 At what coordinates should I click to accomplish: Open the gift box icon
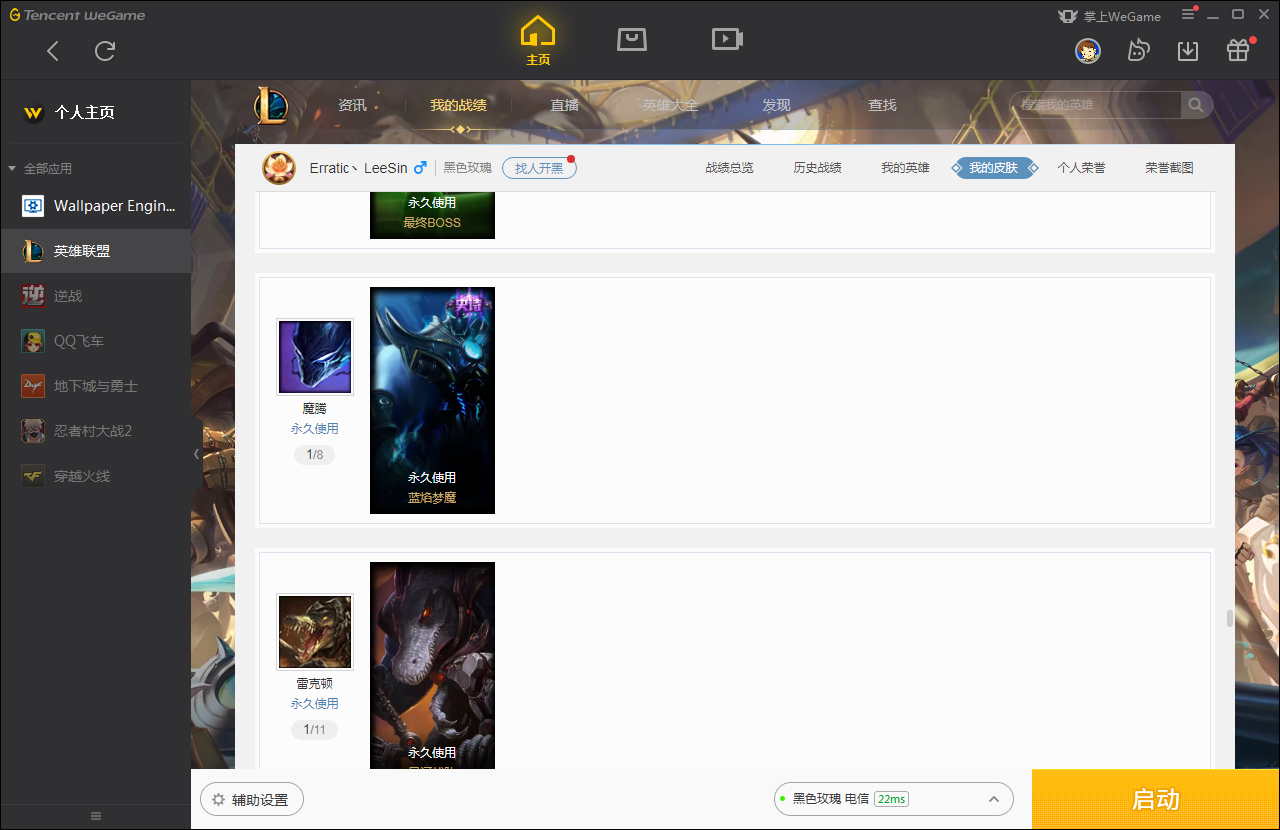(x=1238, y=51)
